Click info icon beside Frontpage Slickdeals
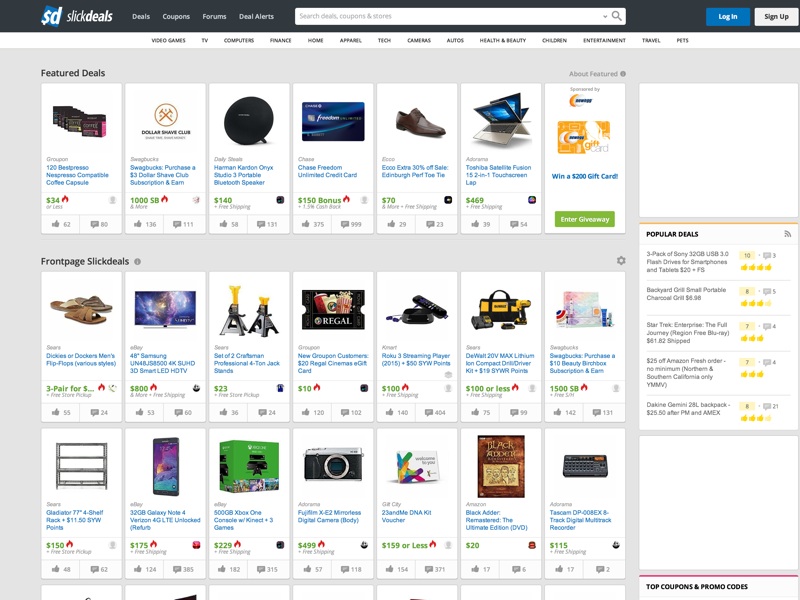 [137, 262]
